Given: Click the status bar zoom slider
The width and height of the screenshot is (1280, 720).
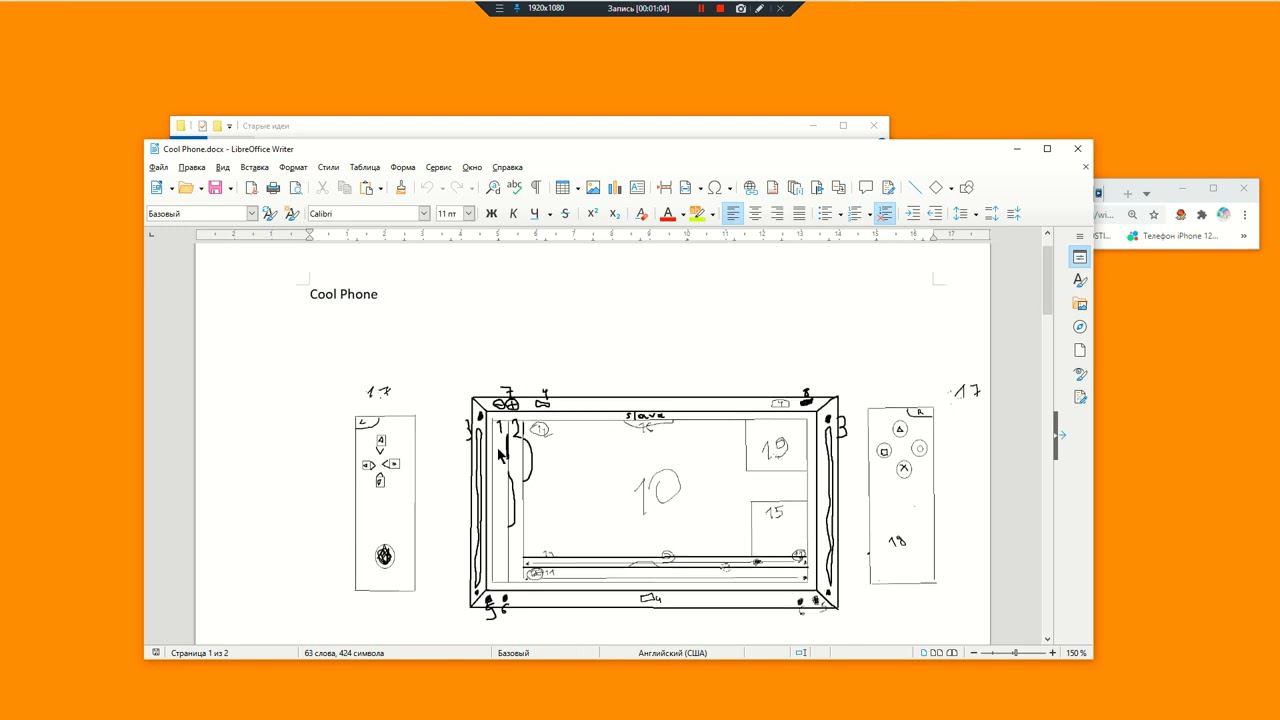Looking at the screenshot, I should tap(1014, 653).
